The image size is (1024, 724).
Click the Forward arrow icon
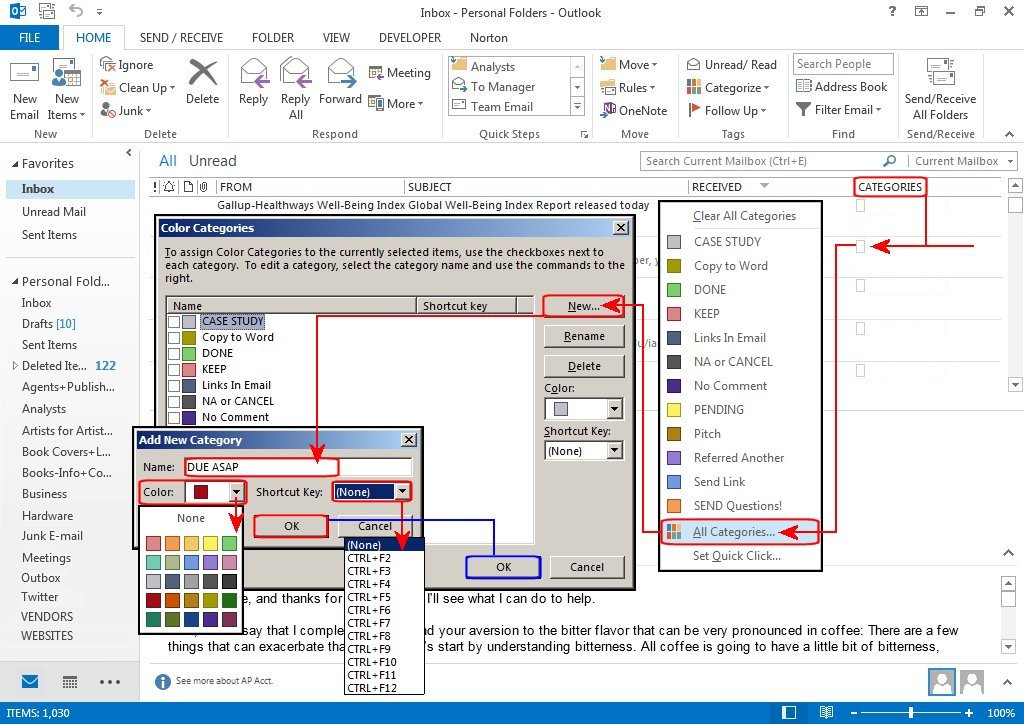pyautogui.click(x=340, y=77)
